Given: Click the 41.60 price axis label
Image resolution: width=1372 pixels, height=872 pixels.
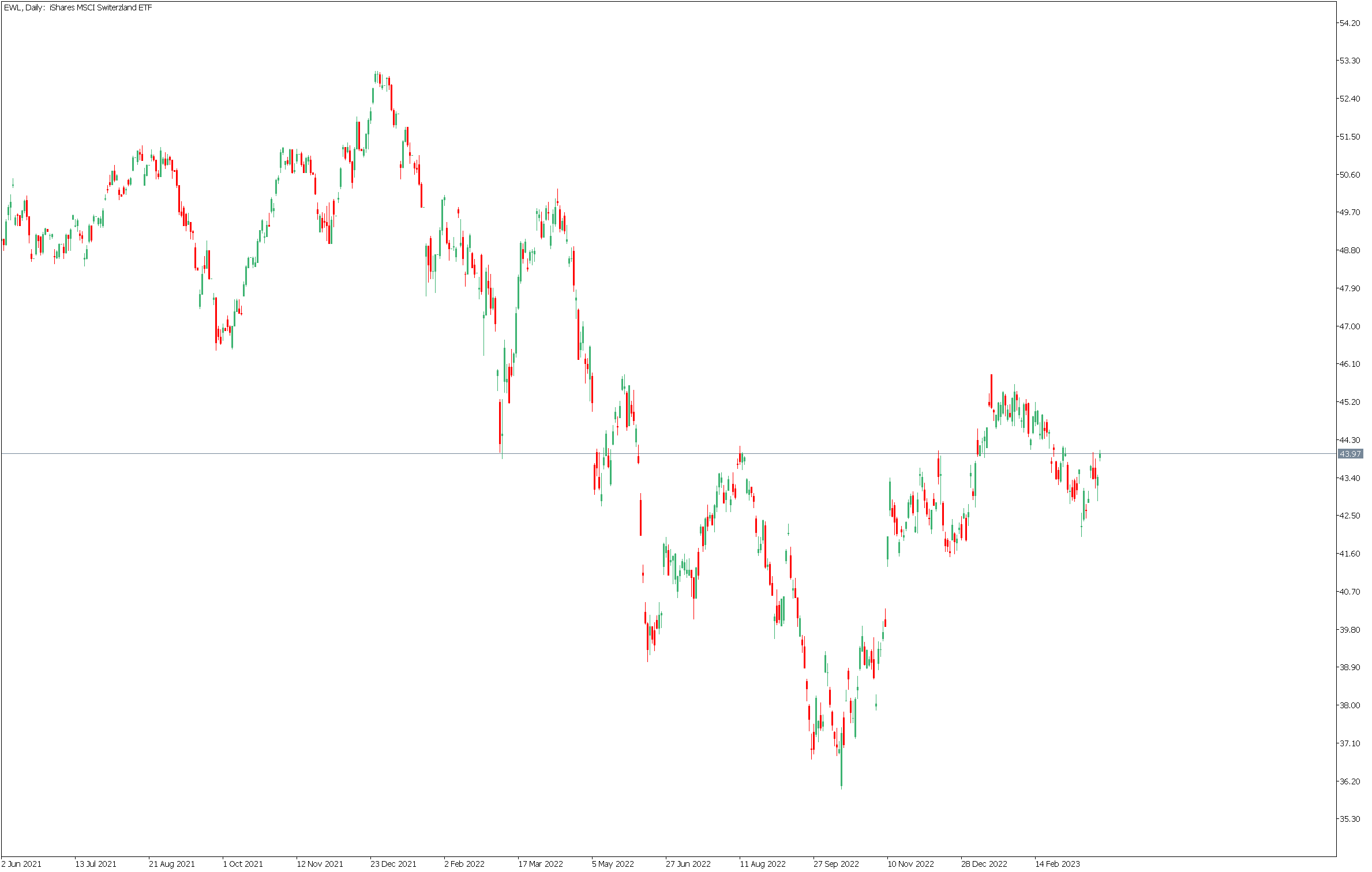Looking at the screenshot, I should coord(1349,554).
